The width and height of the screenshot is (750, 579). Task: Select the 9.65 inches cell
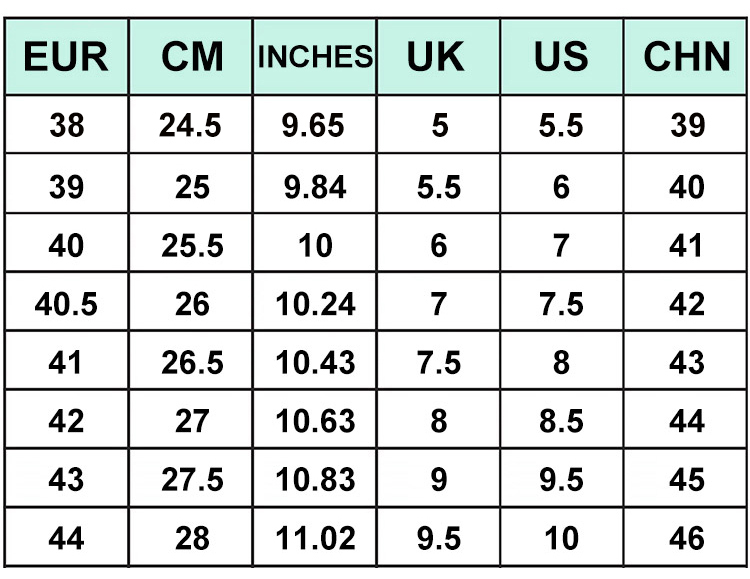click(x=315, y=126)
